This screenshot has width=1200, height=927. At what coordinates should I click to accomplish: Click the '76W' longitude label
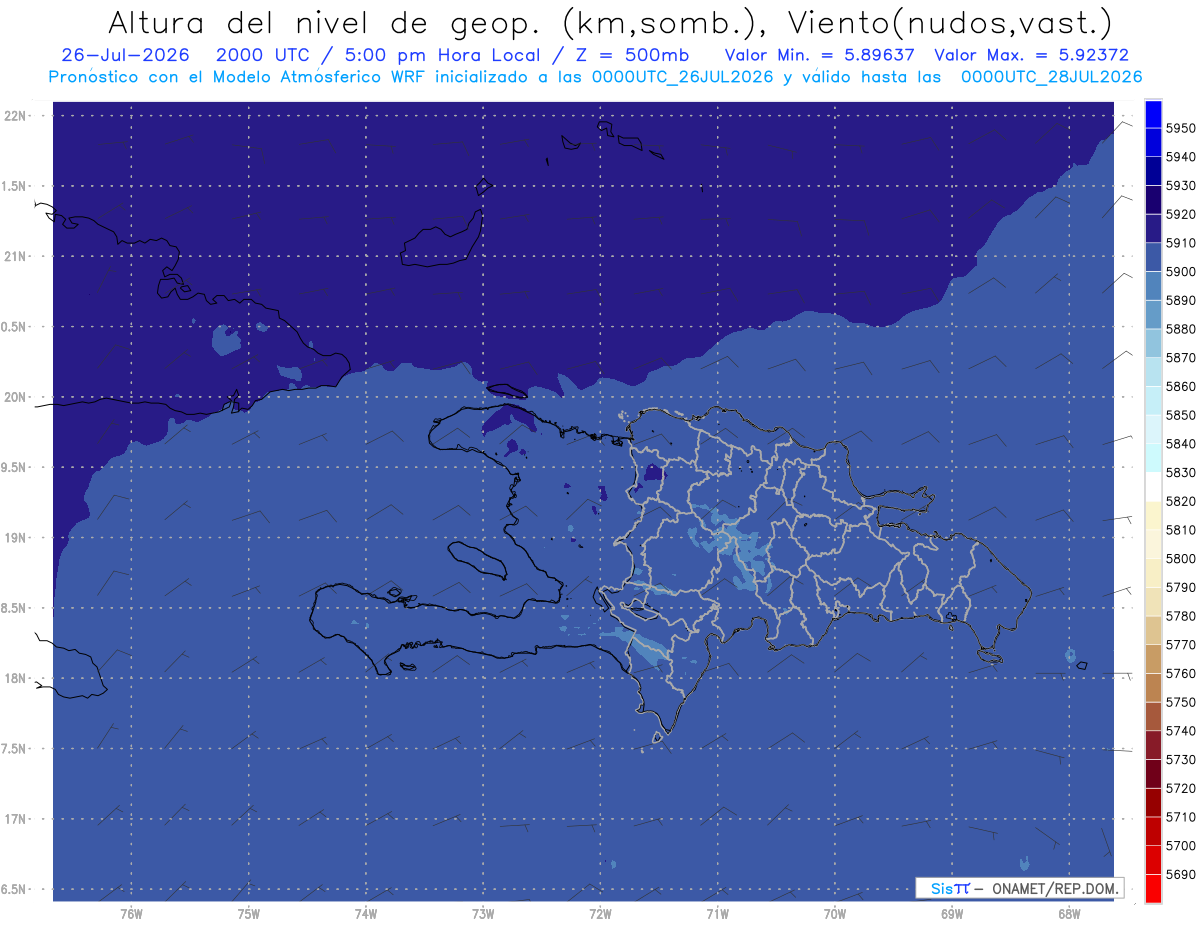coord(131,913)
